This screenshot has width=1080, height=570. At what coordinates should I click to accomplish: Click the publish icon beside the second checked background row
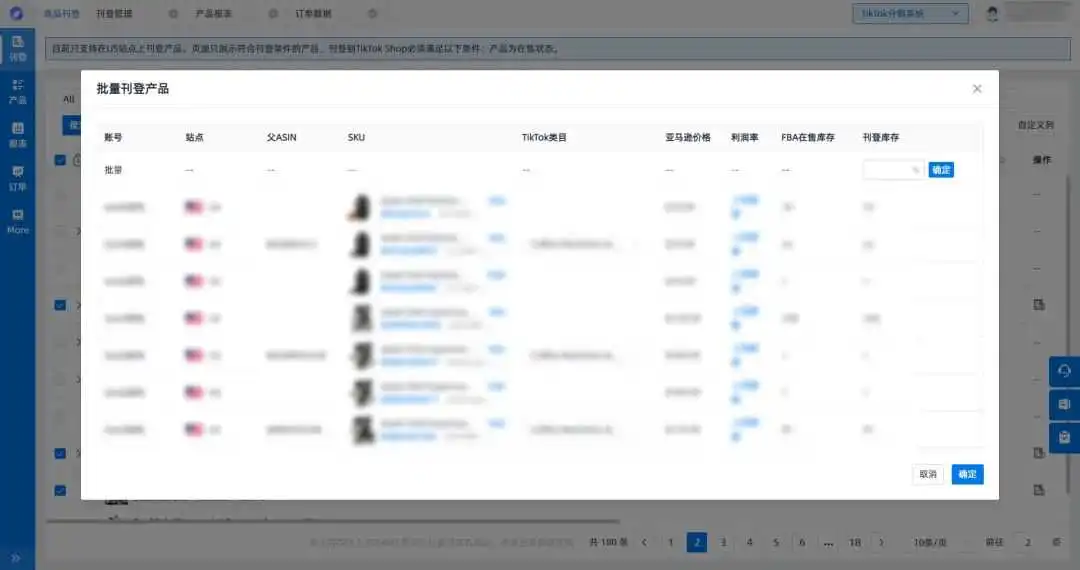coord(1039,304)
